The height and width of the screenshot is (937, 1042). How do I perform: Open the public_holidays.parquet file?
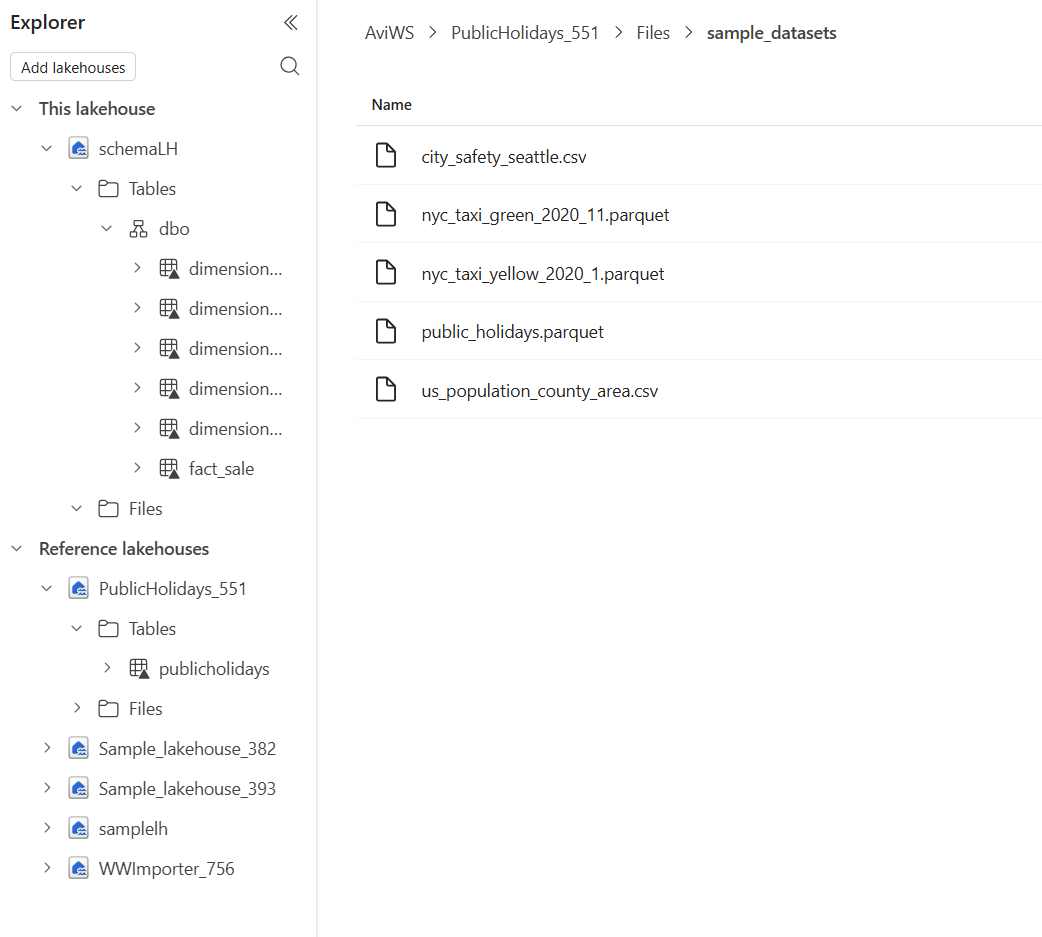512,331
